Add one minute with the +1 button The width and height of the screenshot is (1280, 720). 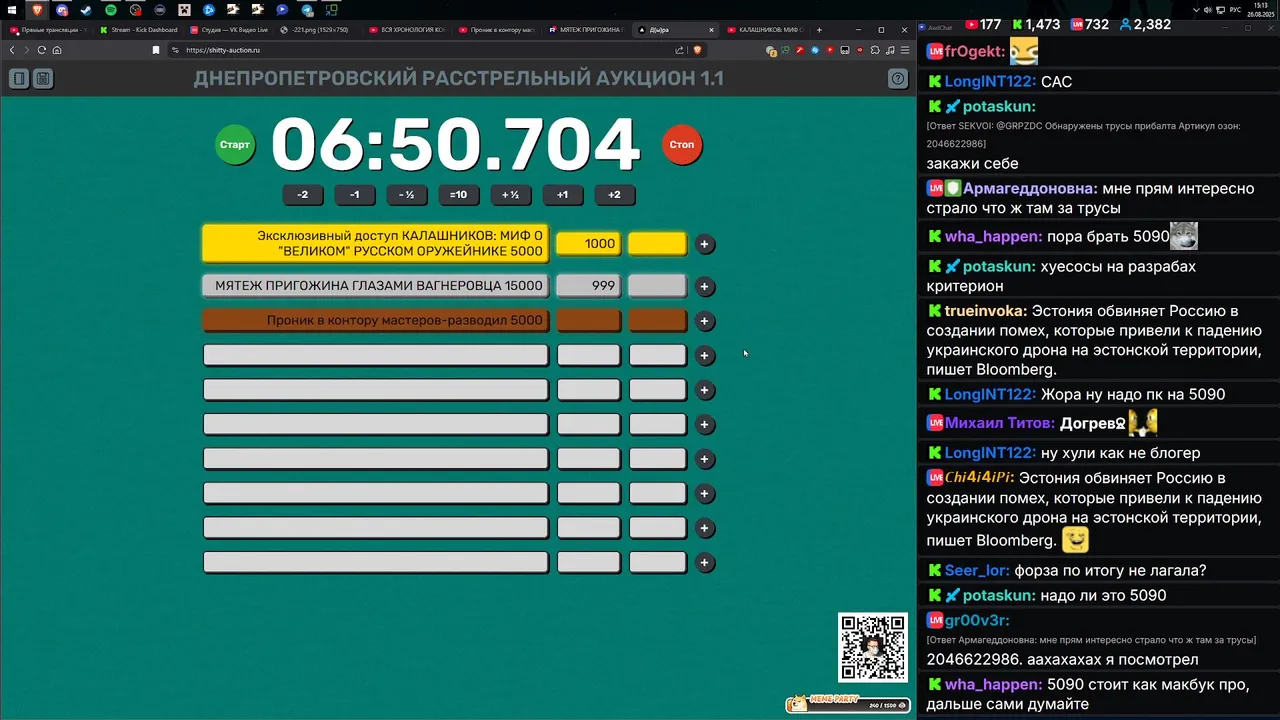click(563, 195)
